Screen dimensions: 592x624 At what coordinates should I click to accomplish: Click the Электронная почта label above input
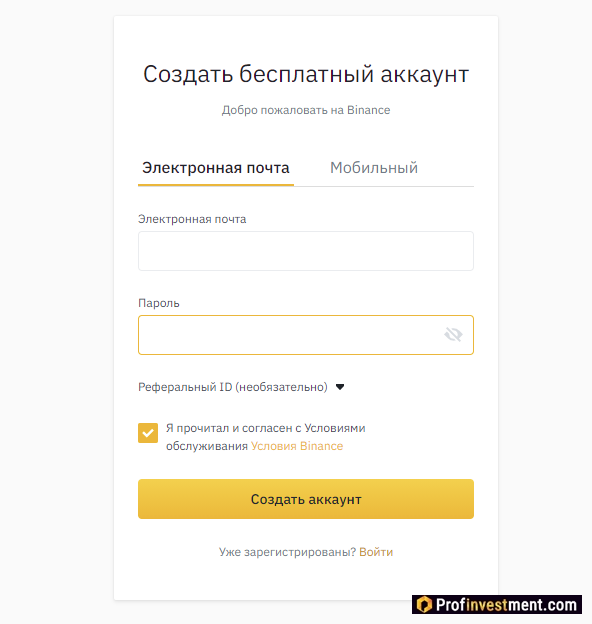click(x=192, y=219)
